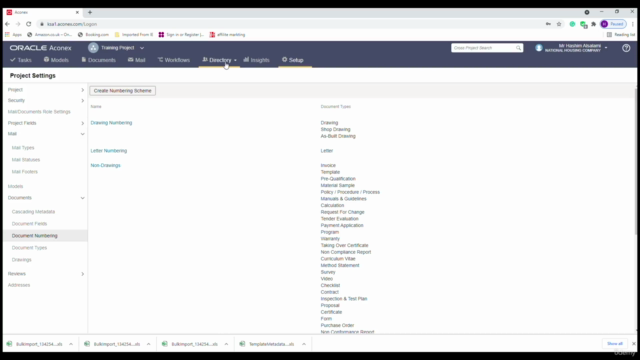Image resolution: width=640 pixels, height=360 pixels.
Task: Select Drawings in sidebar
Action: (x=22, y=260)
